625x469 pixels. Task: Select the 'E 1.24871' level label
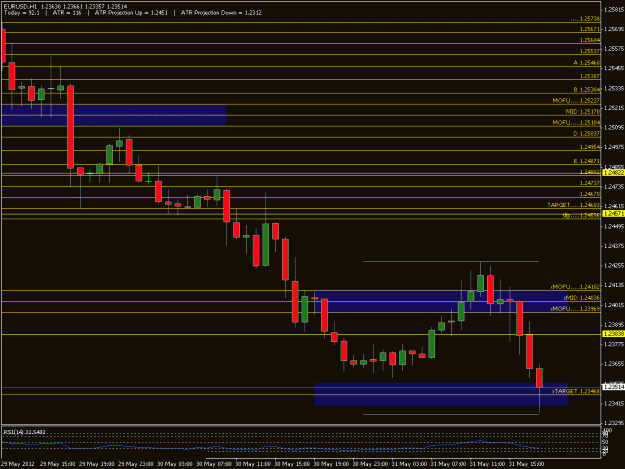click(x=586, y=161)
